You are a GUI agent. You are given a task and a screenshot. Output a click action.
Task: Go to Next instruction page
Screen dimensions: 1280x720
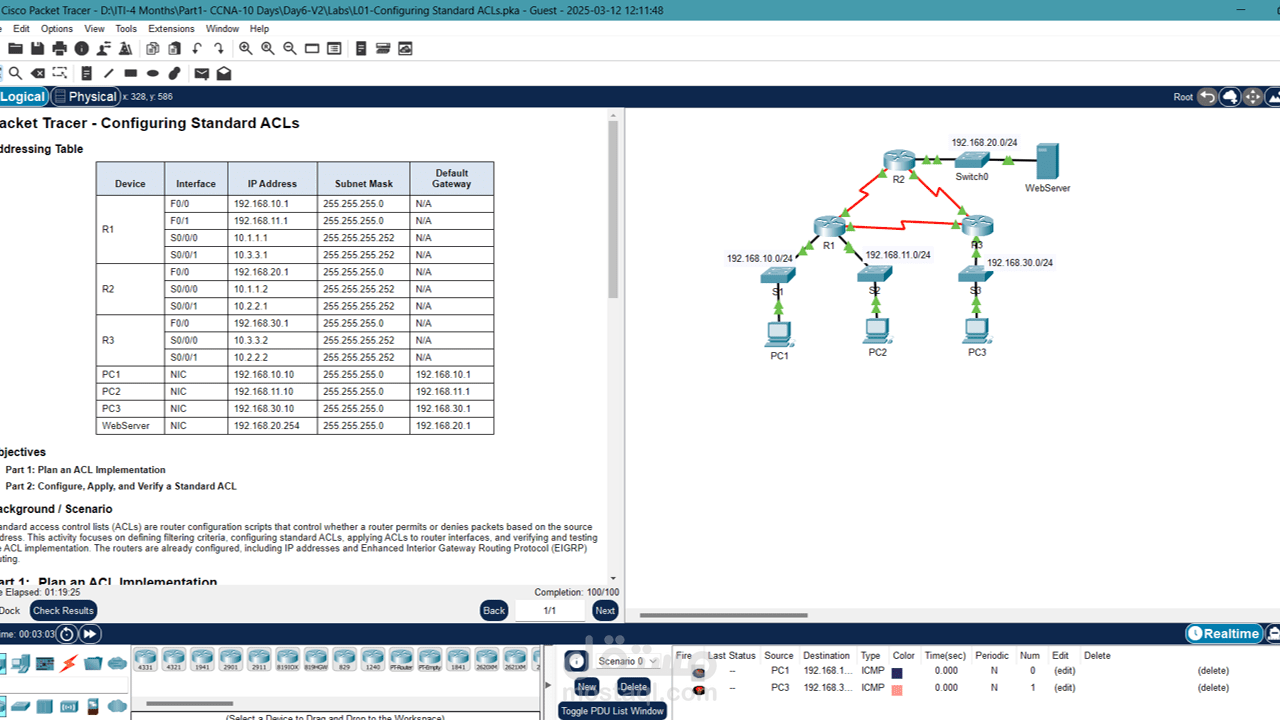coord(605,610)
